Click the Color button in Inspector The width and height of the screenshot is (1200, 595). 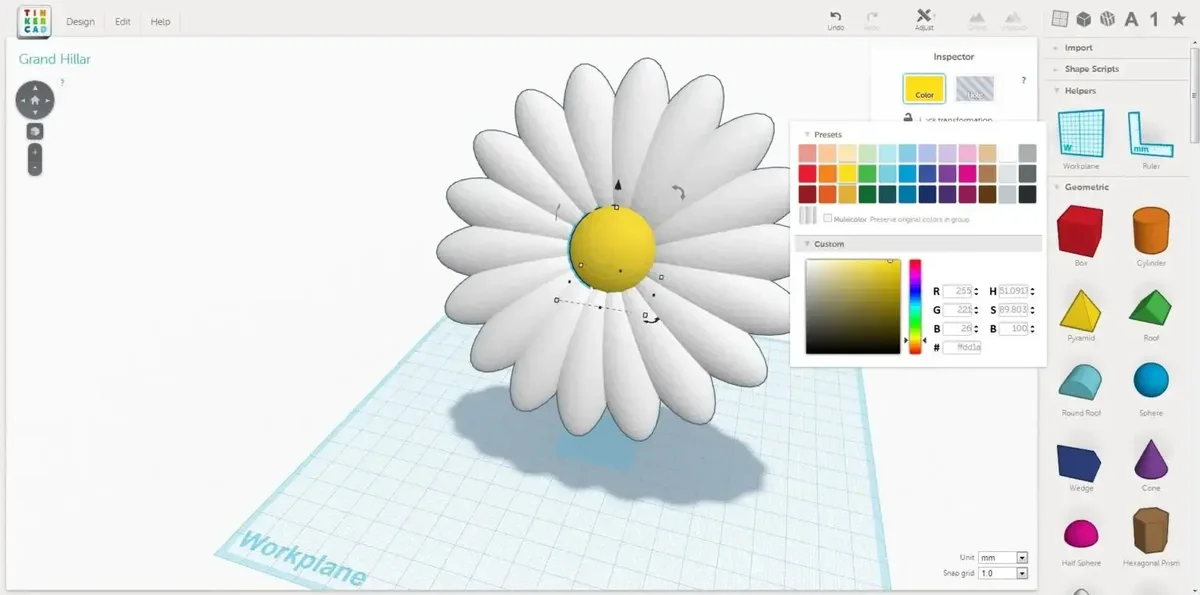(924, 90)
